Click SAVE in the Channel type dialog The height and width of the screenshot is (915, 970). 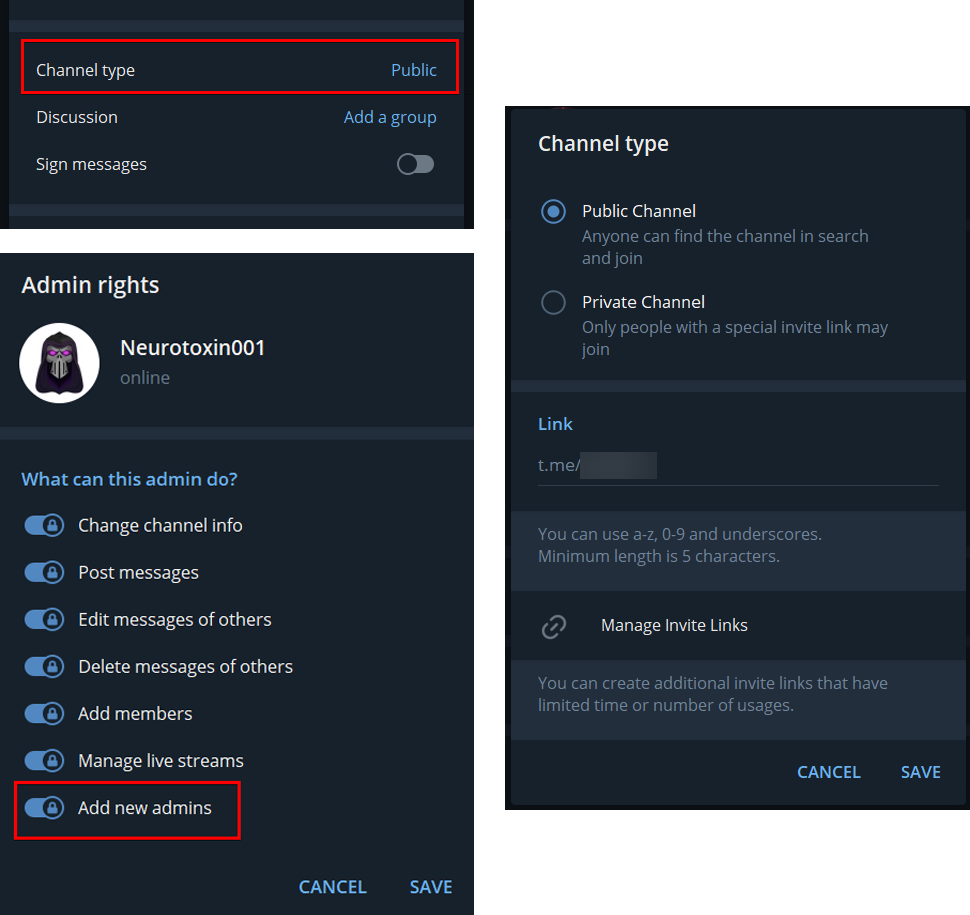920,771
